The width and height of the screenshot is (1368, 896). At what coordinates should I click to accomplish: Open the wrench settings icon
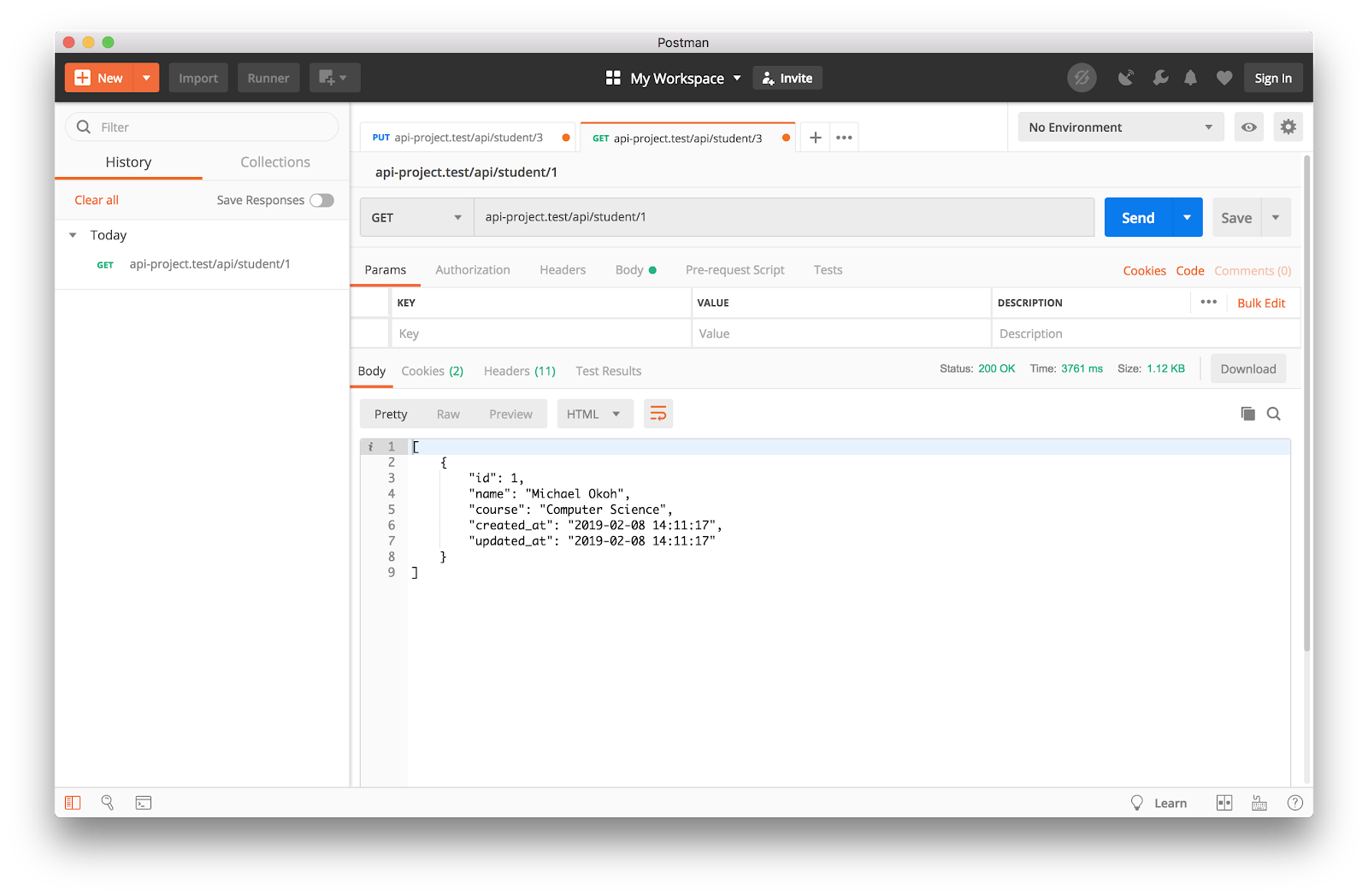1160,78
